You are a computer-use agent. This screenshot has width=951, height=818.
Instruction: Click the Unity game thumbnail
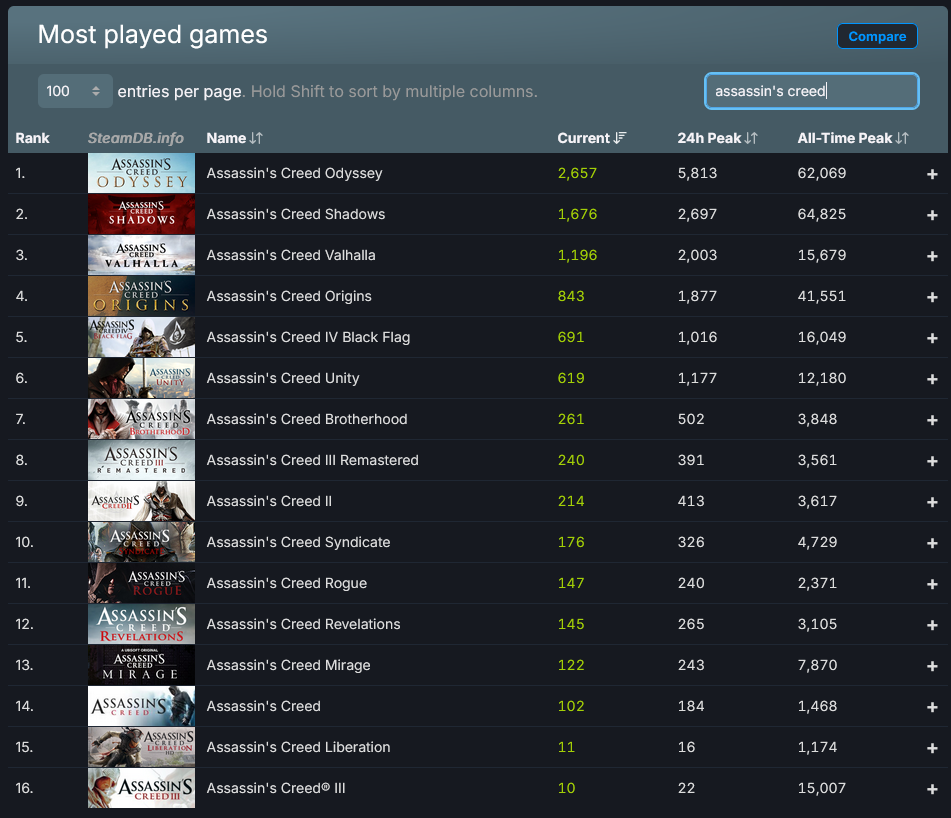(141, 378)
